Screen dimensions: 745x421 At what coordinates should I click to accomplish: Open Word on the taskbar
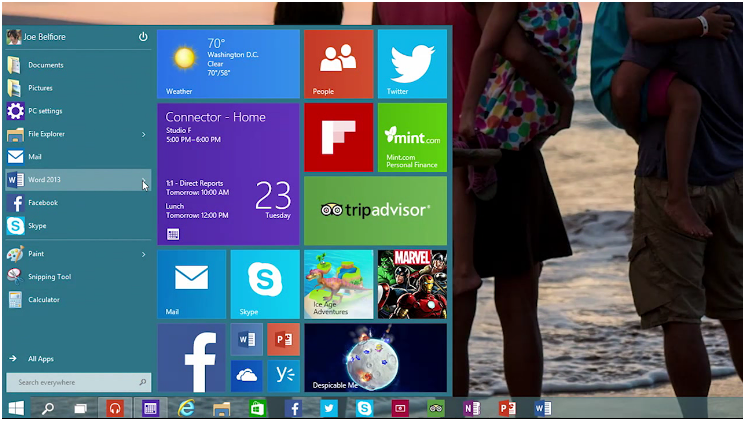[543, 408]
